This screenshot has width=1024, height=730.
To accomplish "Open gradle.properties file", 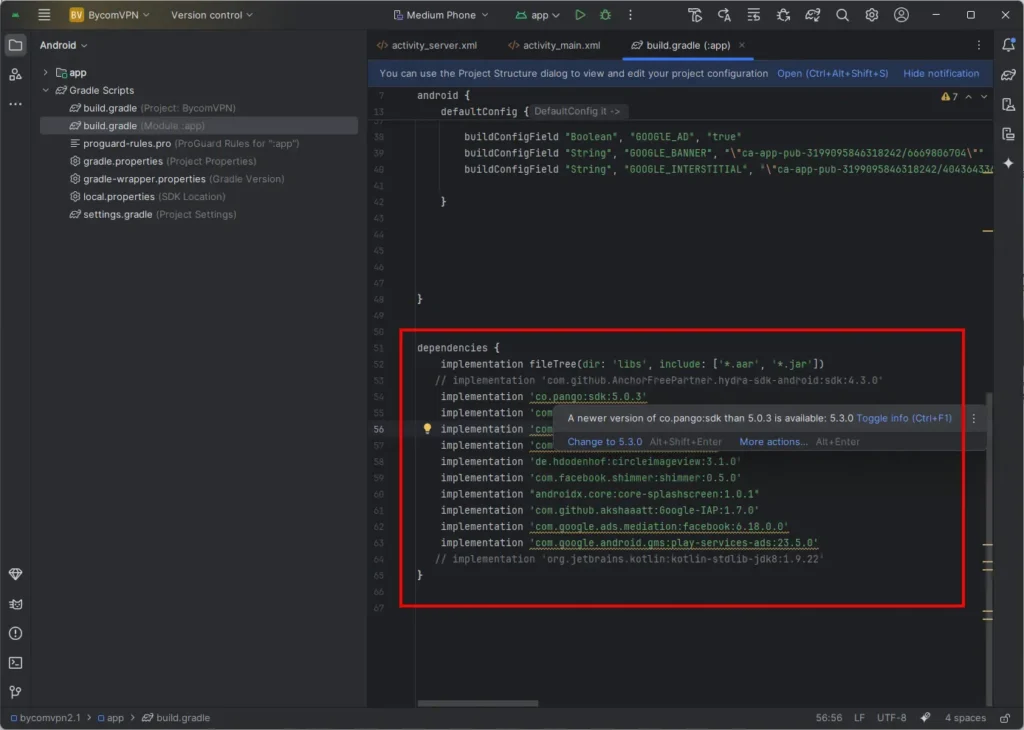I will 163,161.
